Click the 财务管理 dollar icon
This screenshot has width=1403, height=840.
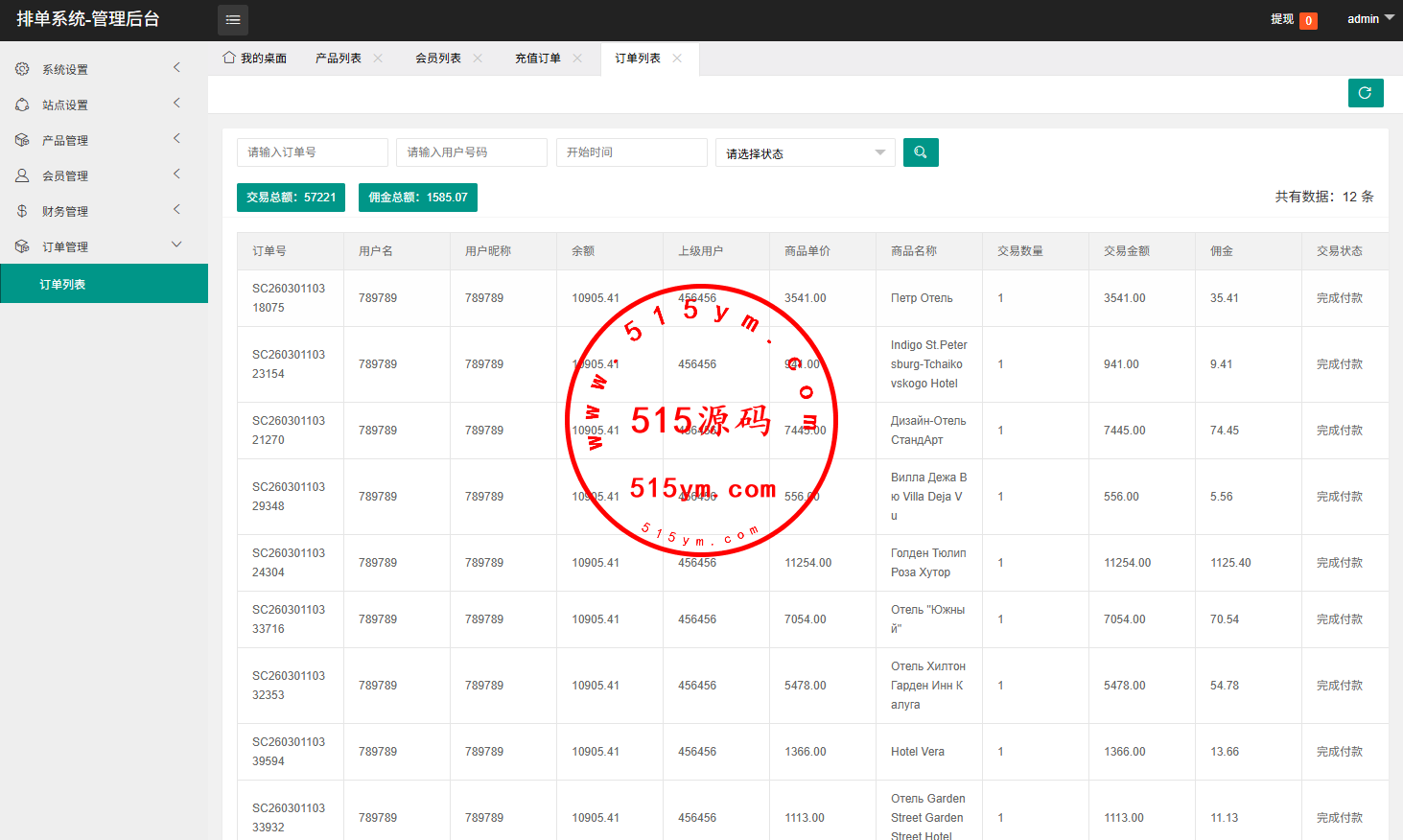pyautogui.click(x=22, y=211)
